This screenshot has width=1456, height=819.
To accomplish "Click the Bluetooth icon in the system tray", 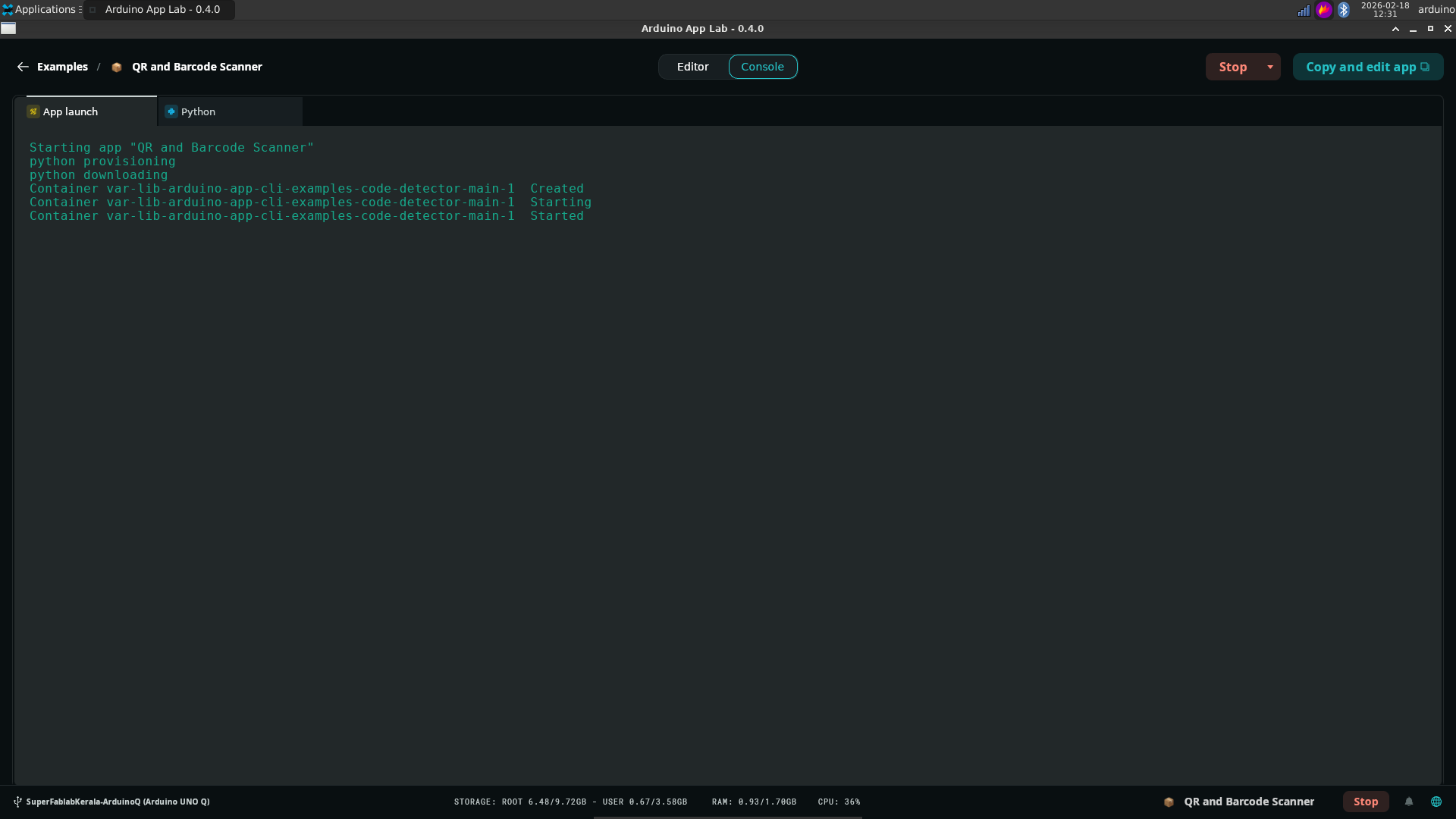I will [x=1345, y=10].
